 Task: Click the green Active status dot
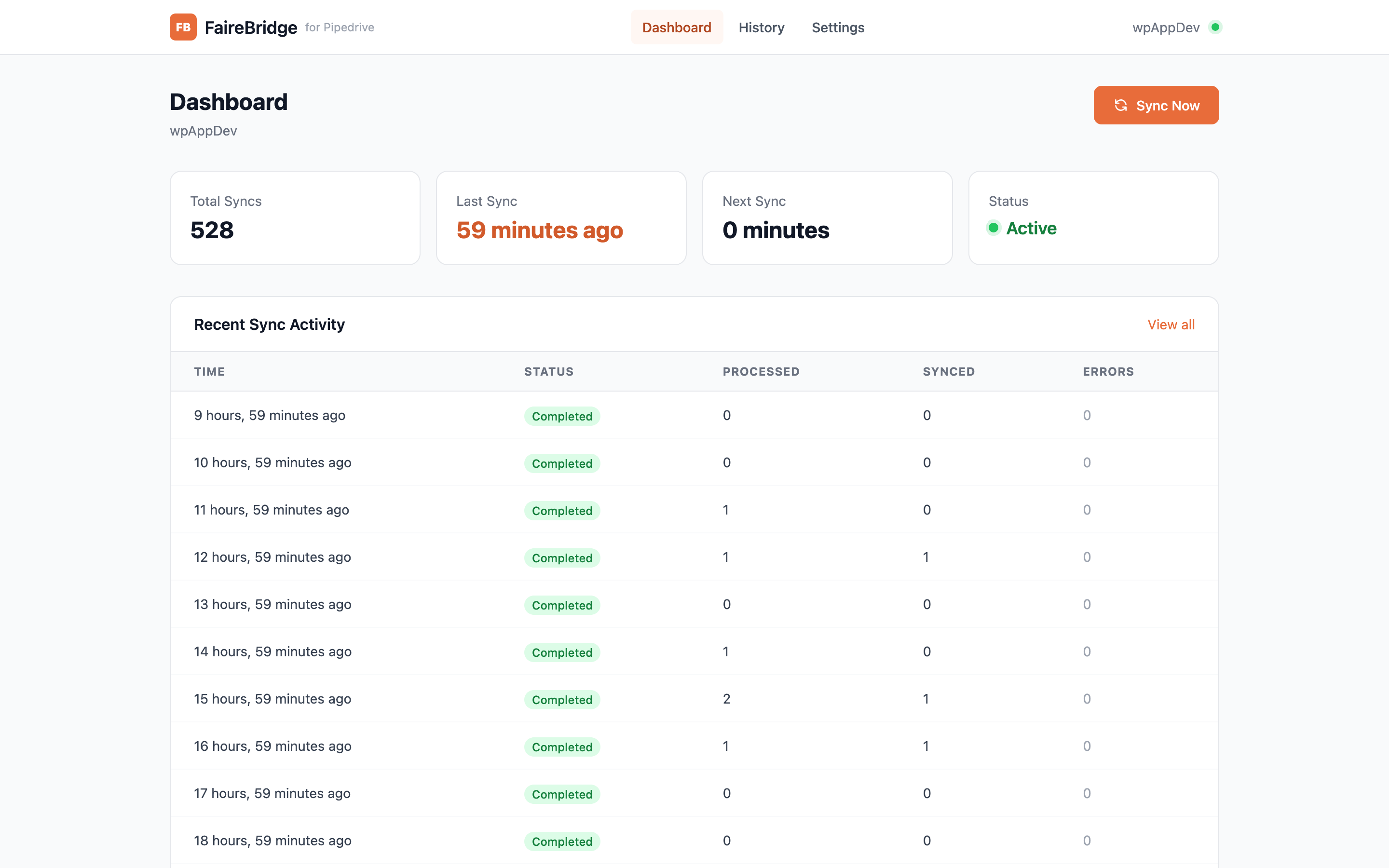pos(994,228)
